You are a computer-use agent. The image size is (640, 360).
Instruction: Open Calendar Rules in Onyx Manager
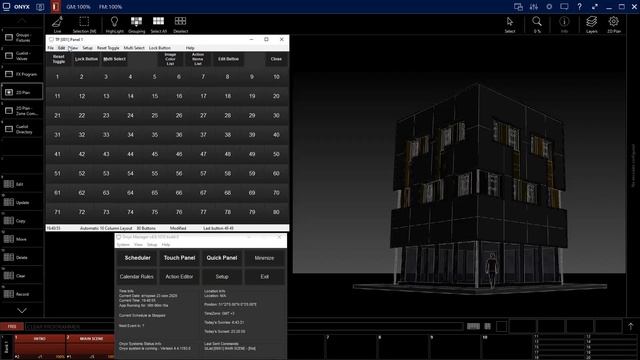coord(137,277)
